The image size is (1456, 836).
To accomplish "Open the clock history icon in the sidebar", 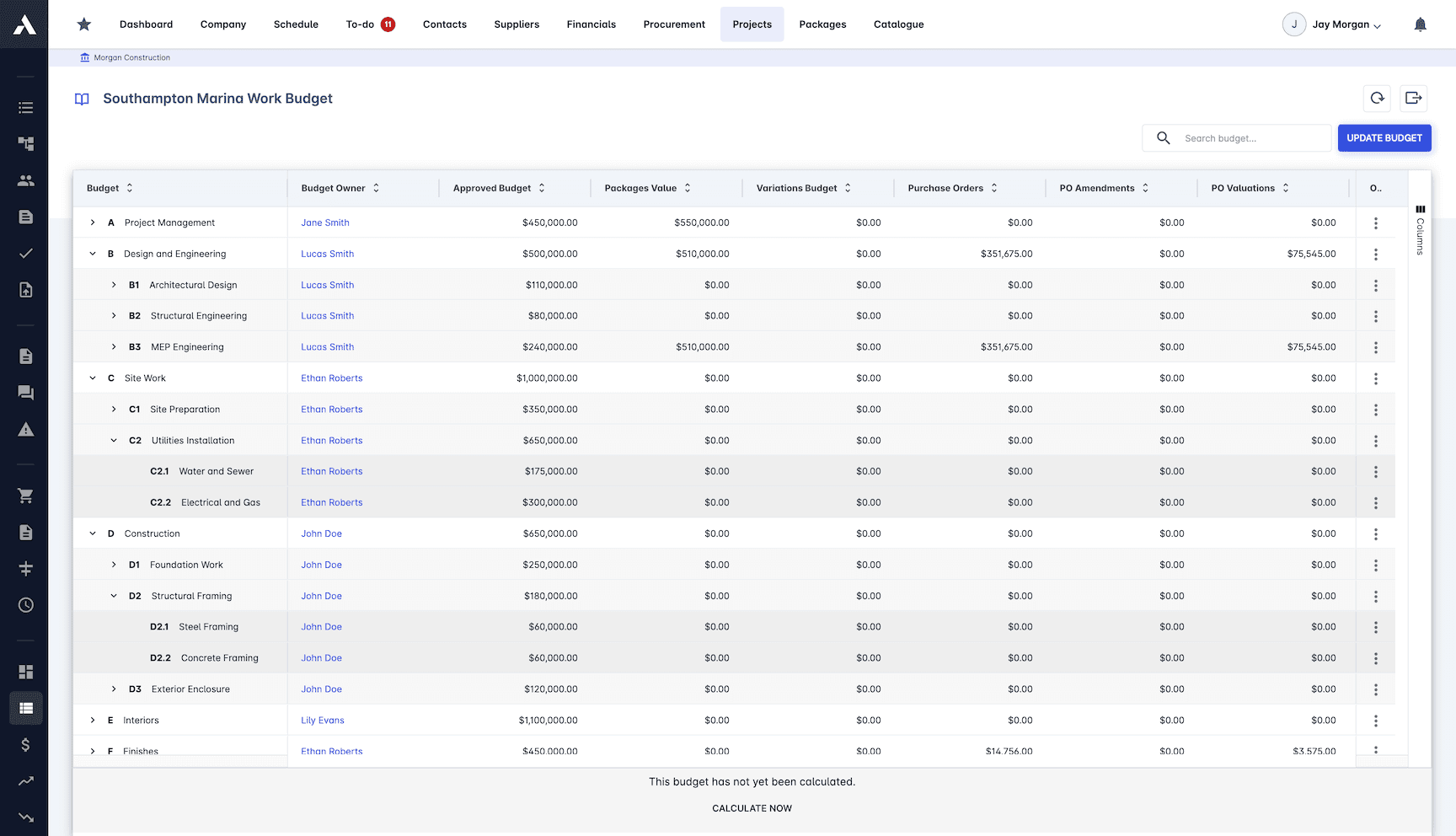I will point(25,605).
